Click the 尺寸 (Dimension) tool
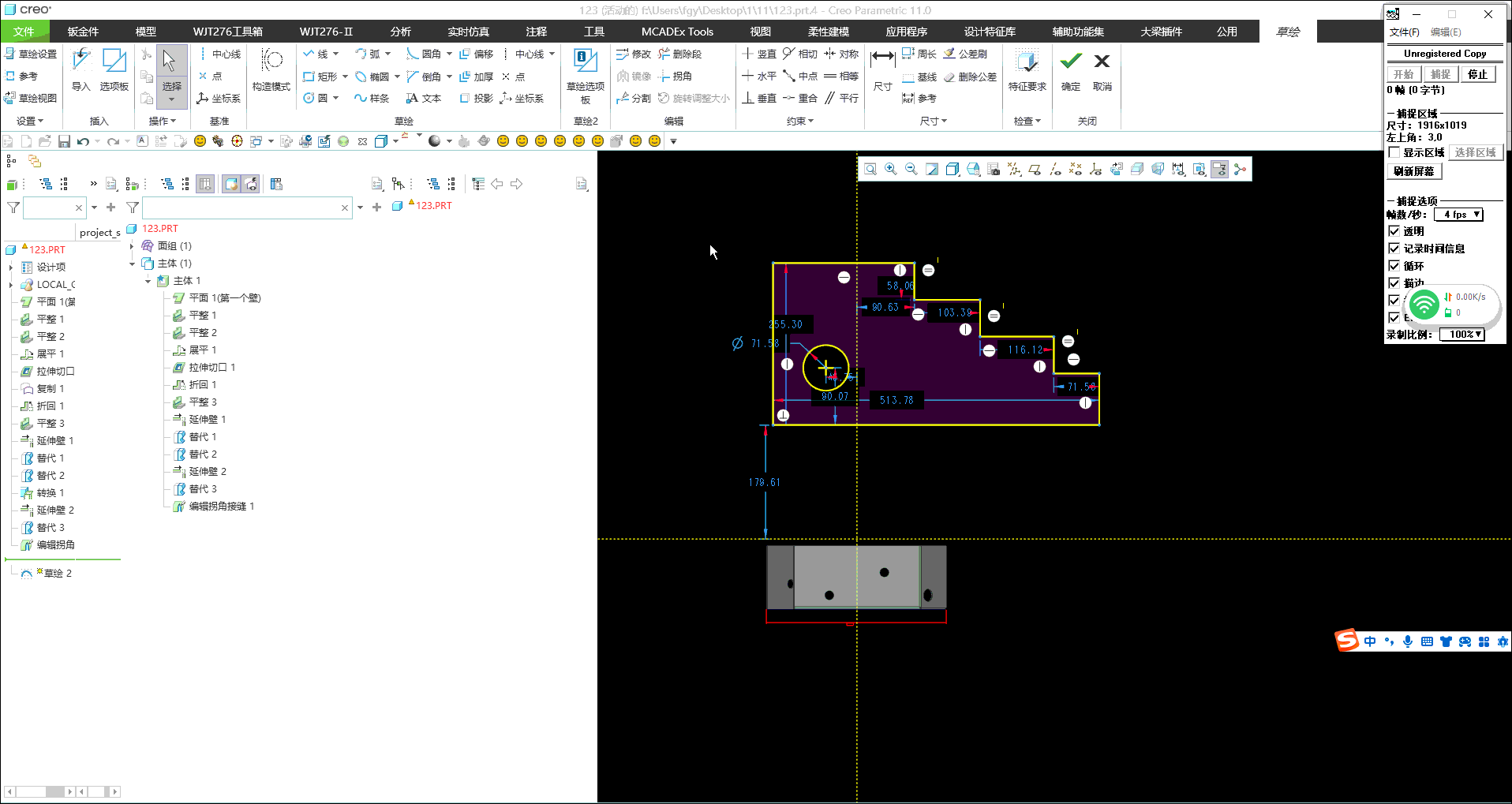This screenshot has width=1512, height=804. point(882,69)
